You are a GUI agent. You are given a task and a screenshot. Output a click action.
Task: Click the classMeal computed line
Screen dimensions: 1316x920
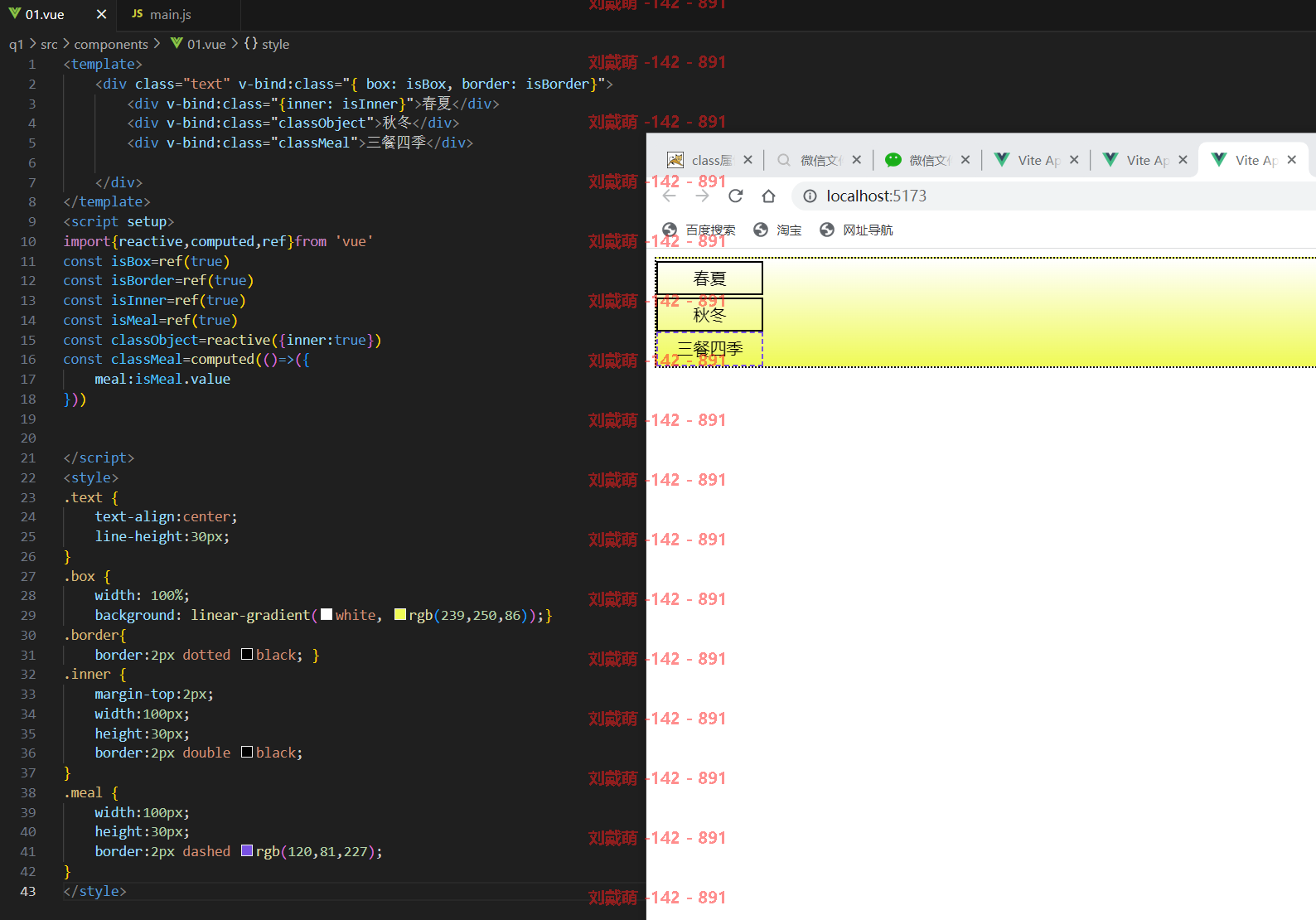click(186, 359)
